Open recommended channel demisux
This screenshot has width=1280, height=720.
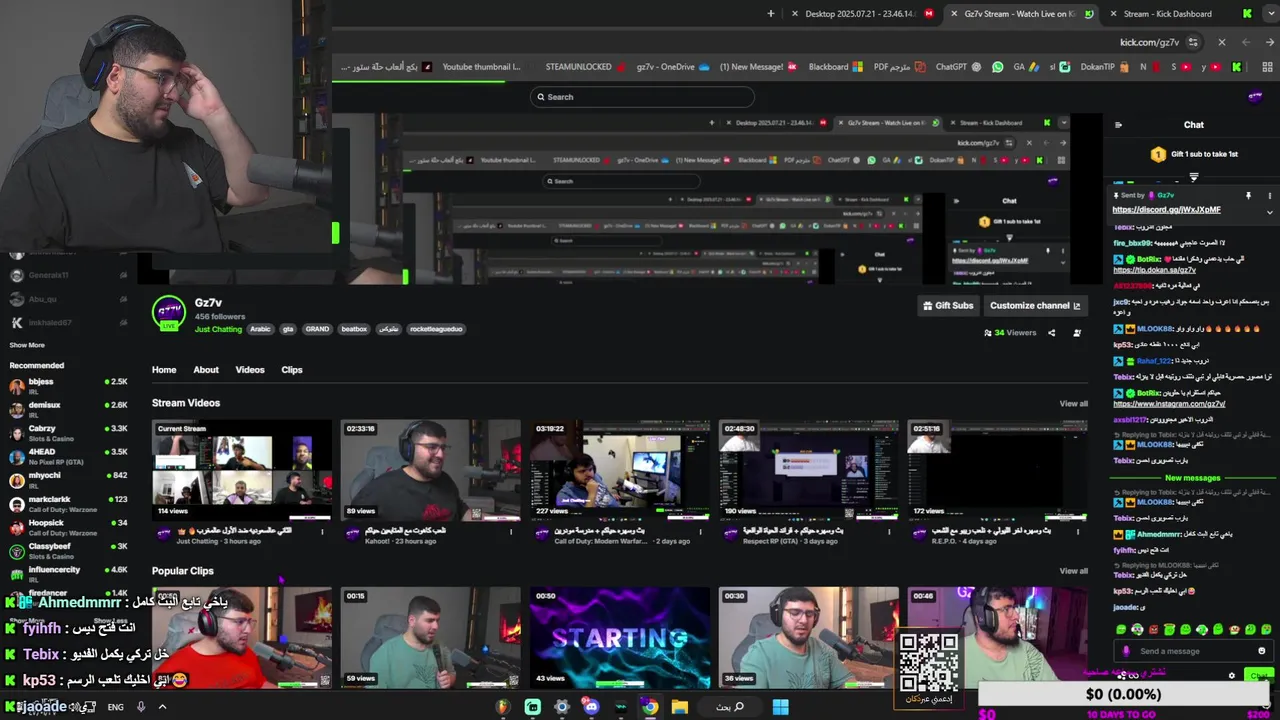[68, 408]
